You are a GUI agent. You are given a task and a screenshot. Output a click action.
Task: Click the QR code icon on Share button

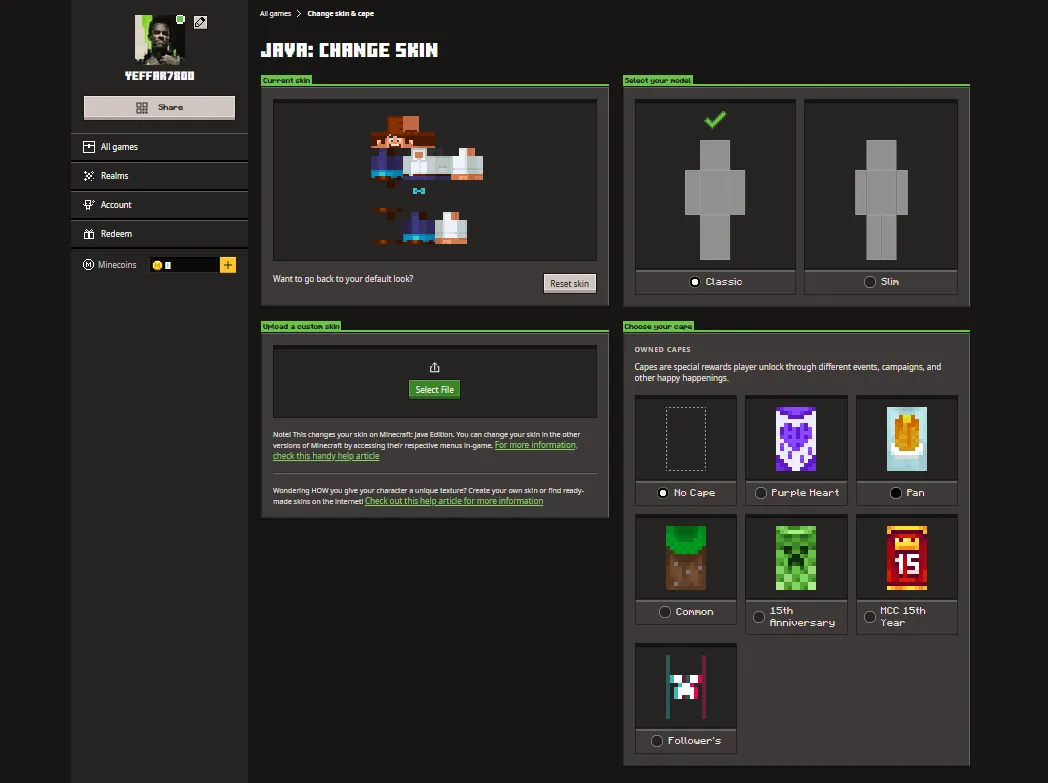[x=142, y=108]
